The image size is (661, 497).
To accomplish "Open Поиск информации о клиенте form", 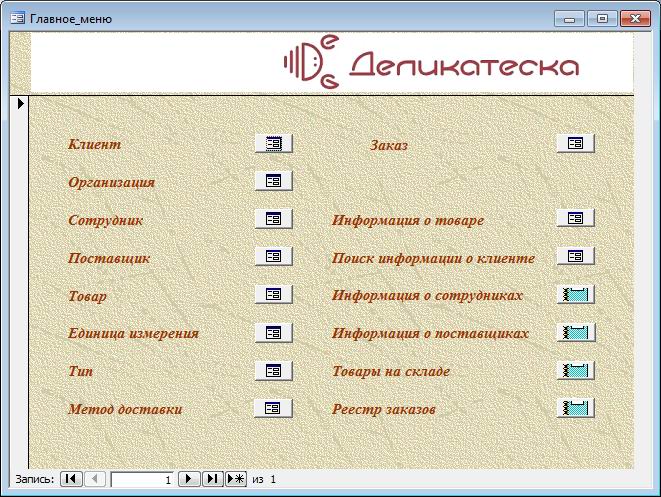I will click(x=575, y=256).
